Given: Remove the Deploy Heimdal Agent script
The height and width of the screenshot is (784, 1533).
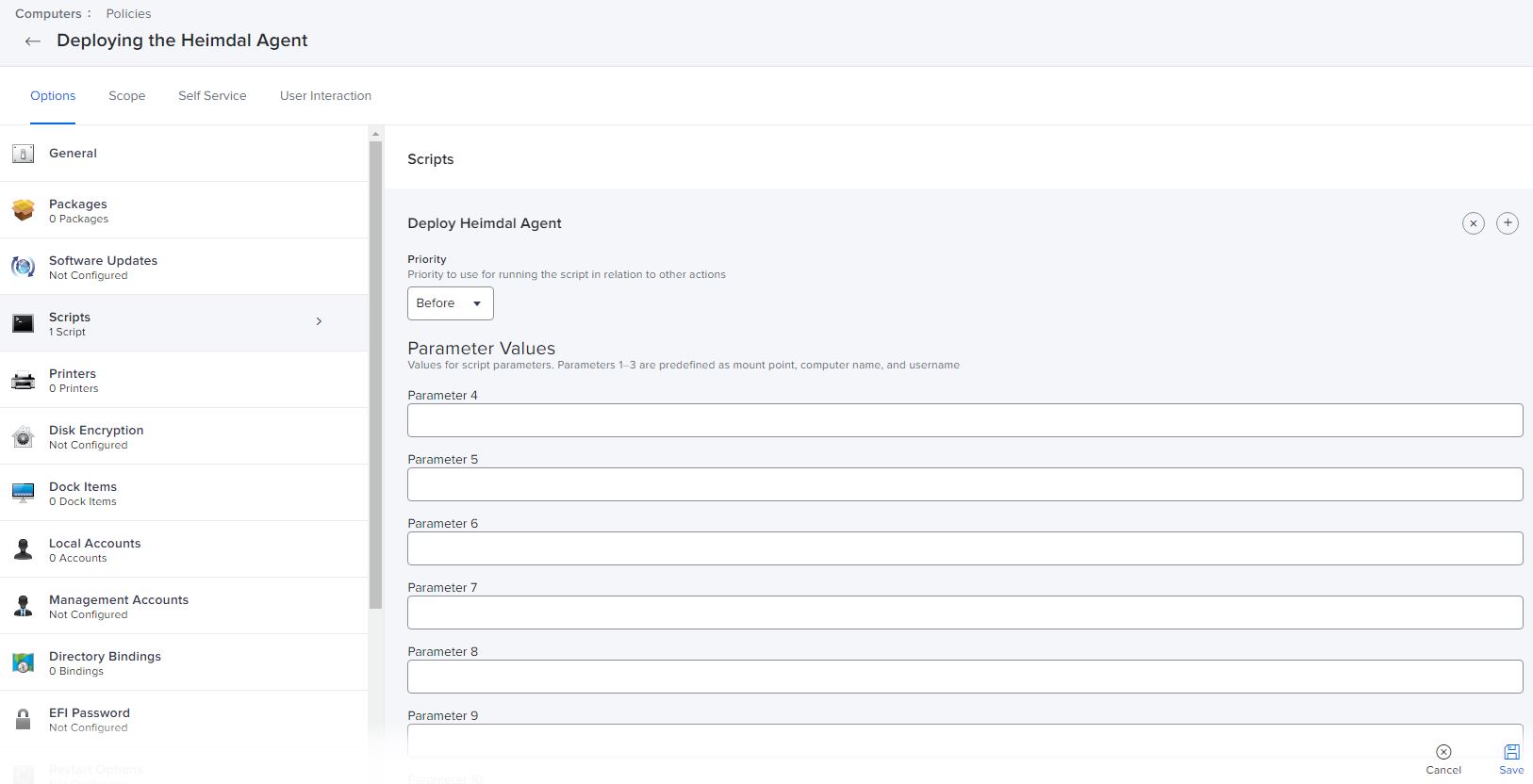Looking at the screenshot, I should 1474,223.
